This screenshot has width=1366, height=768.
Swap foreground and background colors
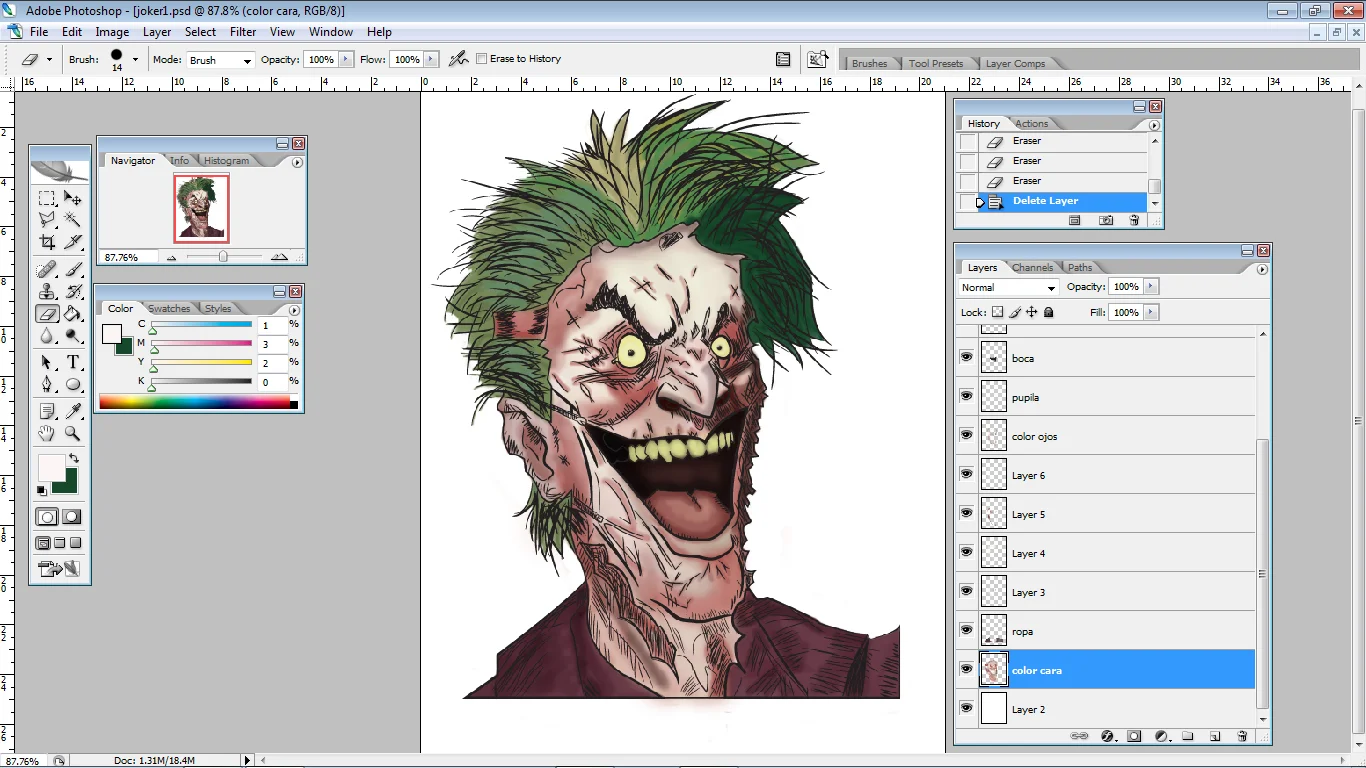[73, 458]
